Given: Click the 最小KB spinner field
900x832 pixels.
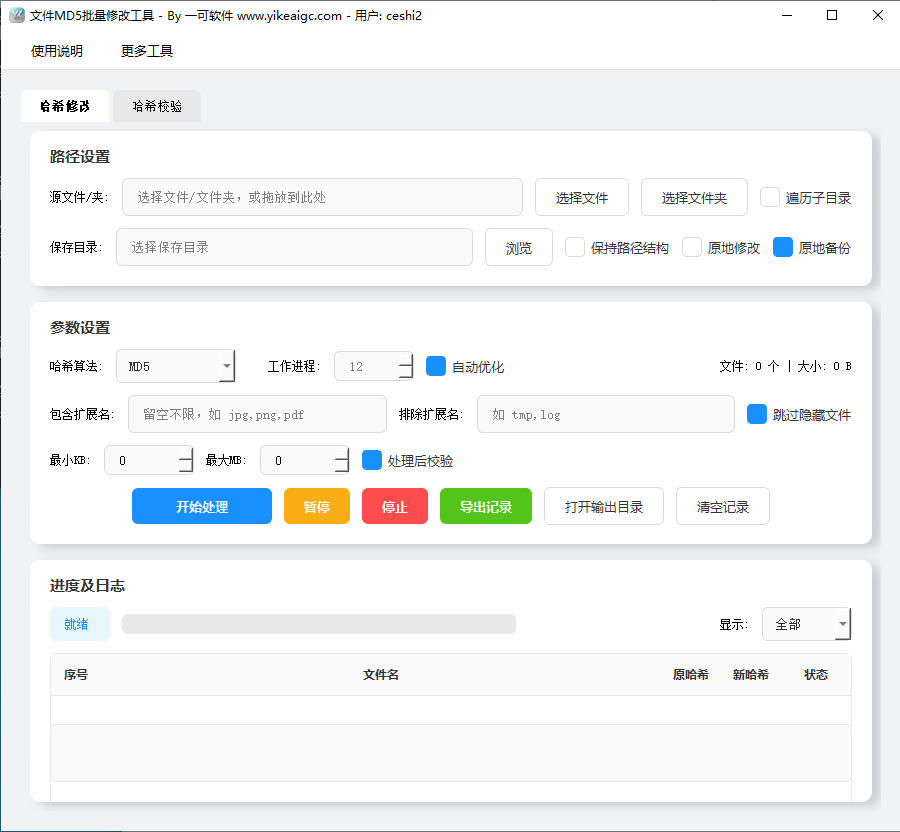Looking at the screenshot, I should click(x=149, y=460).
